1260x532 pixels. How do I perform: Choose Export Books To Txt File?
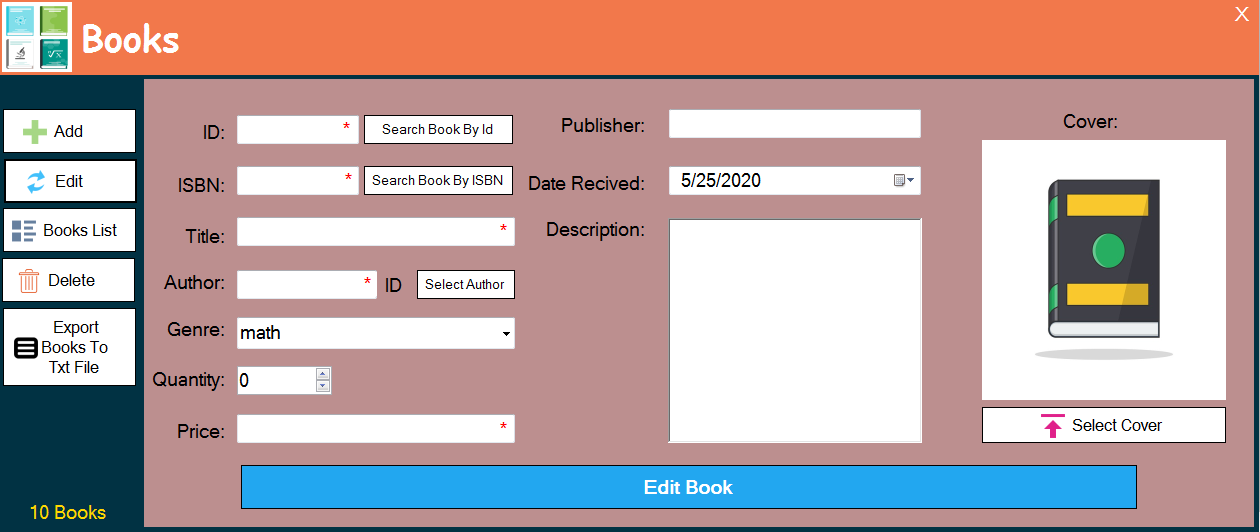point(69,347)
